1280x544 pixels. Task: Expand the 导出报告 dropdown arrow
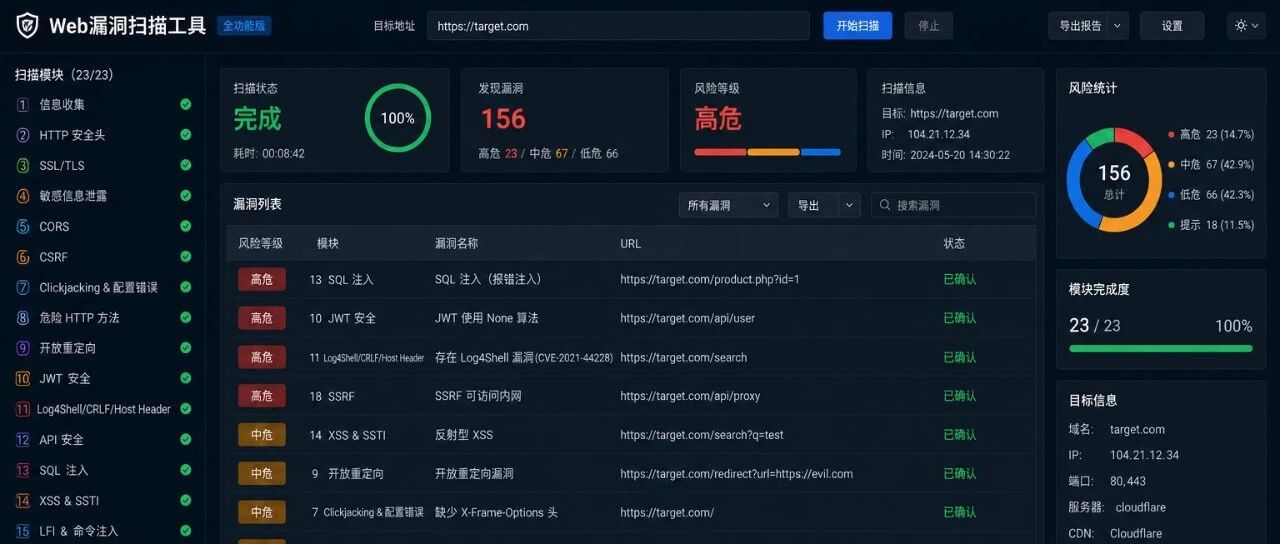pos(1118,26)
